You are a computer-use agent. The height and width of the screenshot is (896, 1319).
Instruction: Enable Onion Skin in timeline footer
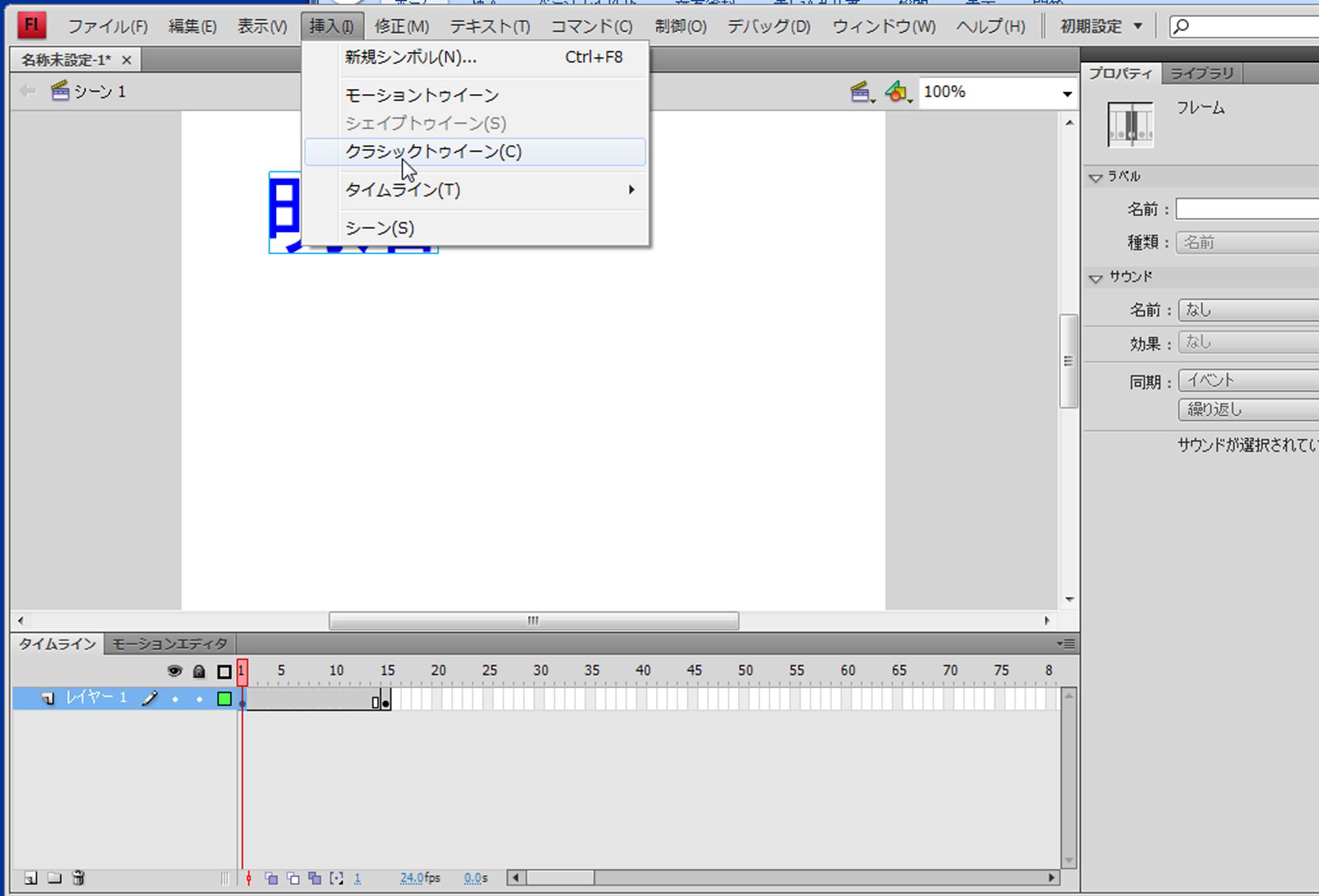click(271, 879)
